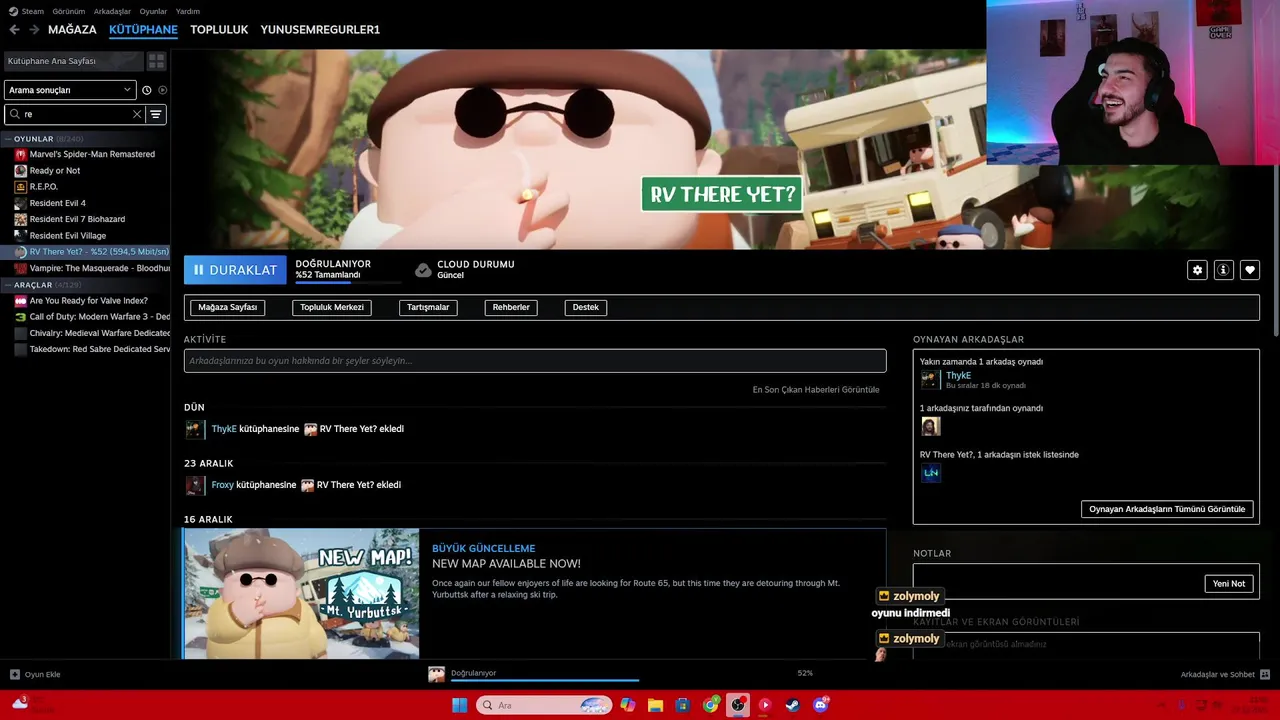
Task: Go to MAĞAZA tab
Action: click(x=72, y=30)
